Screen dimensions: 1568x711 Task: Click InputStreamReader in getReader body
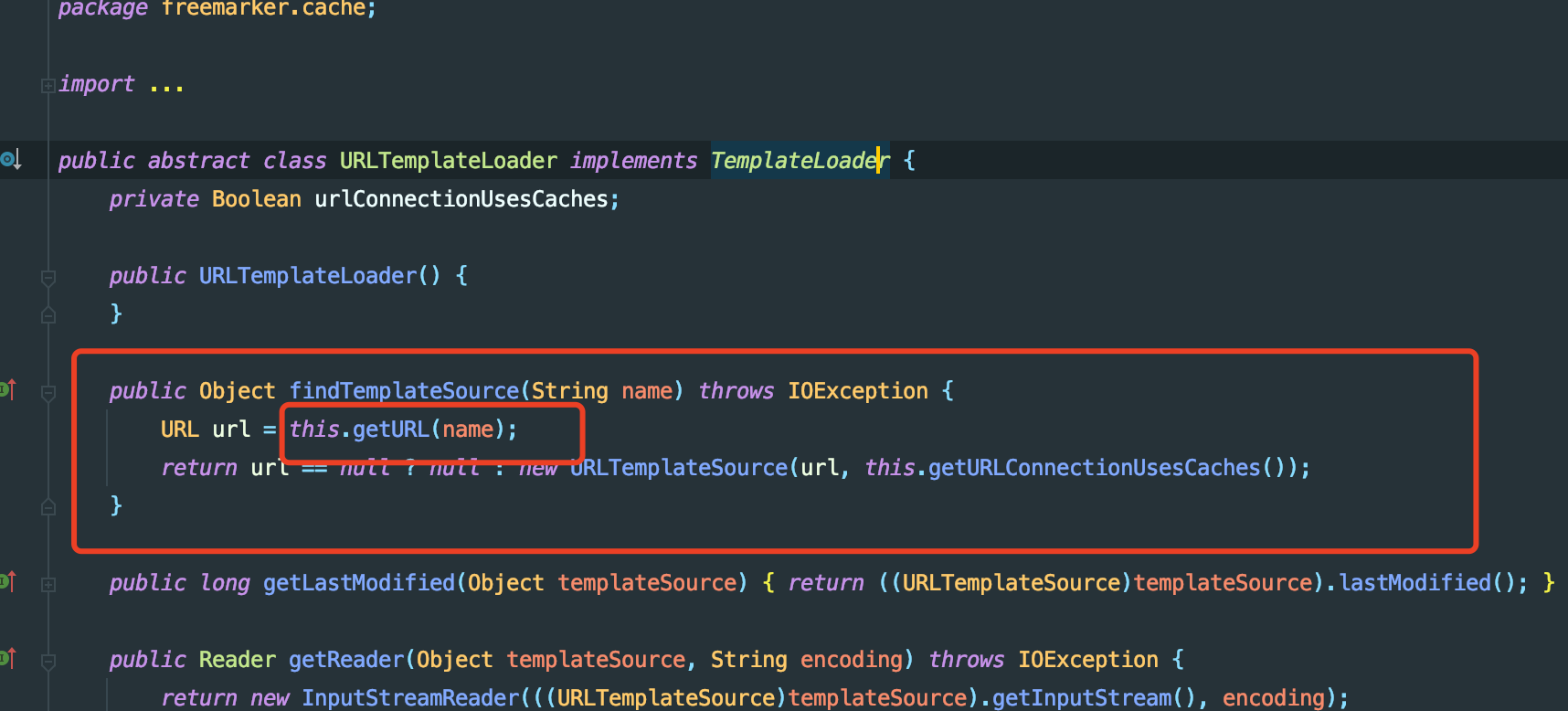[x=410, y=698]
